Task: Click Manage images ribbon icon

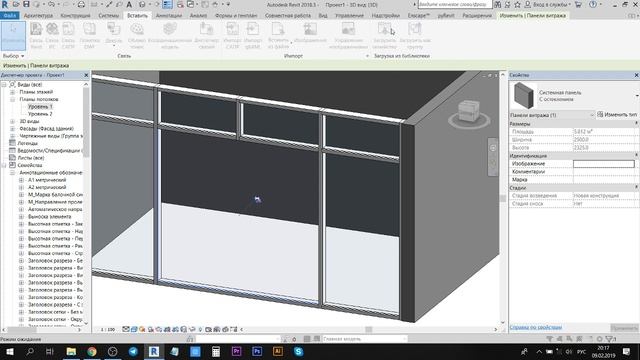Action: tap(348, 36)
